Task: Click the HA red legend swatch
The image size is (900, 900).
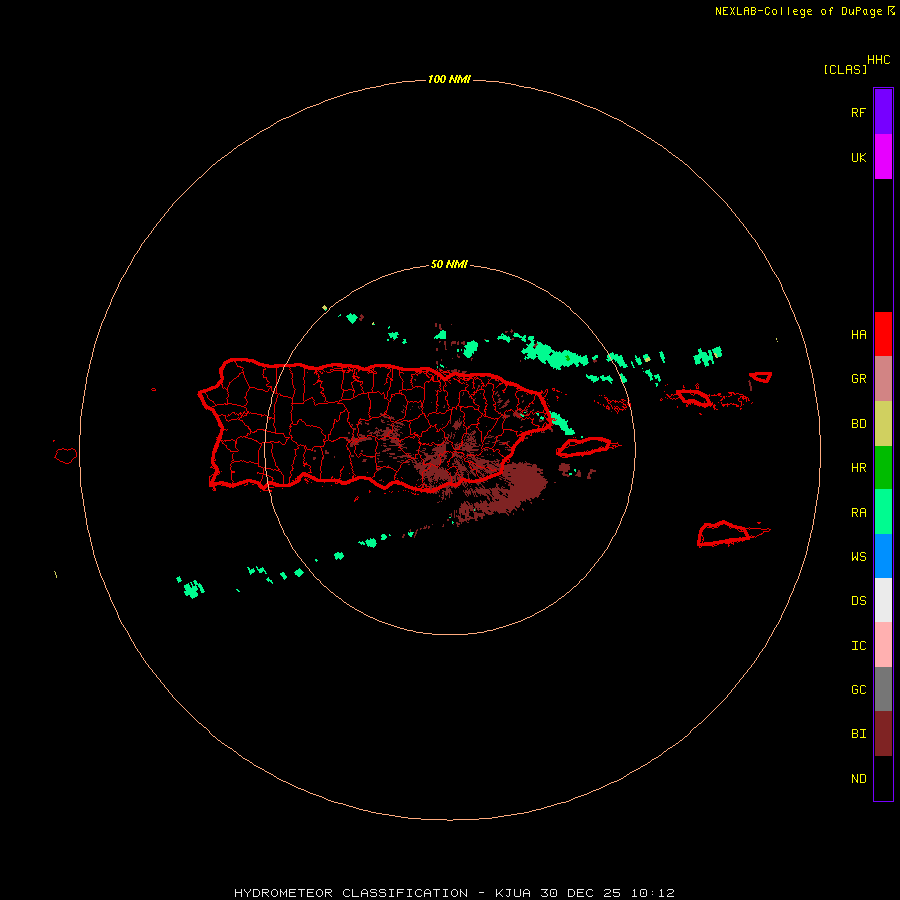Action: pos(883,334)
